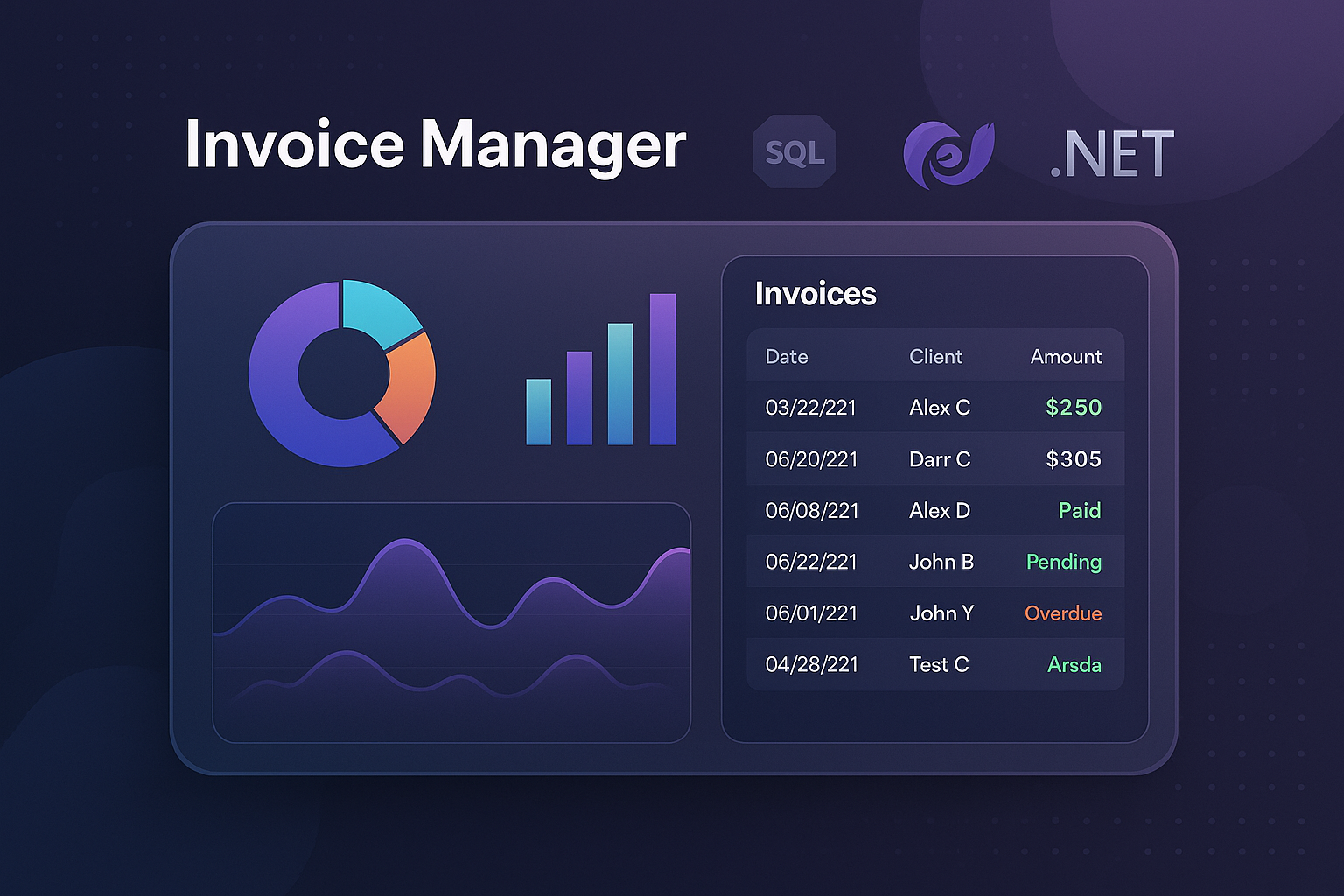
Task: Click the SQL database icon
Action: (793, 150)
